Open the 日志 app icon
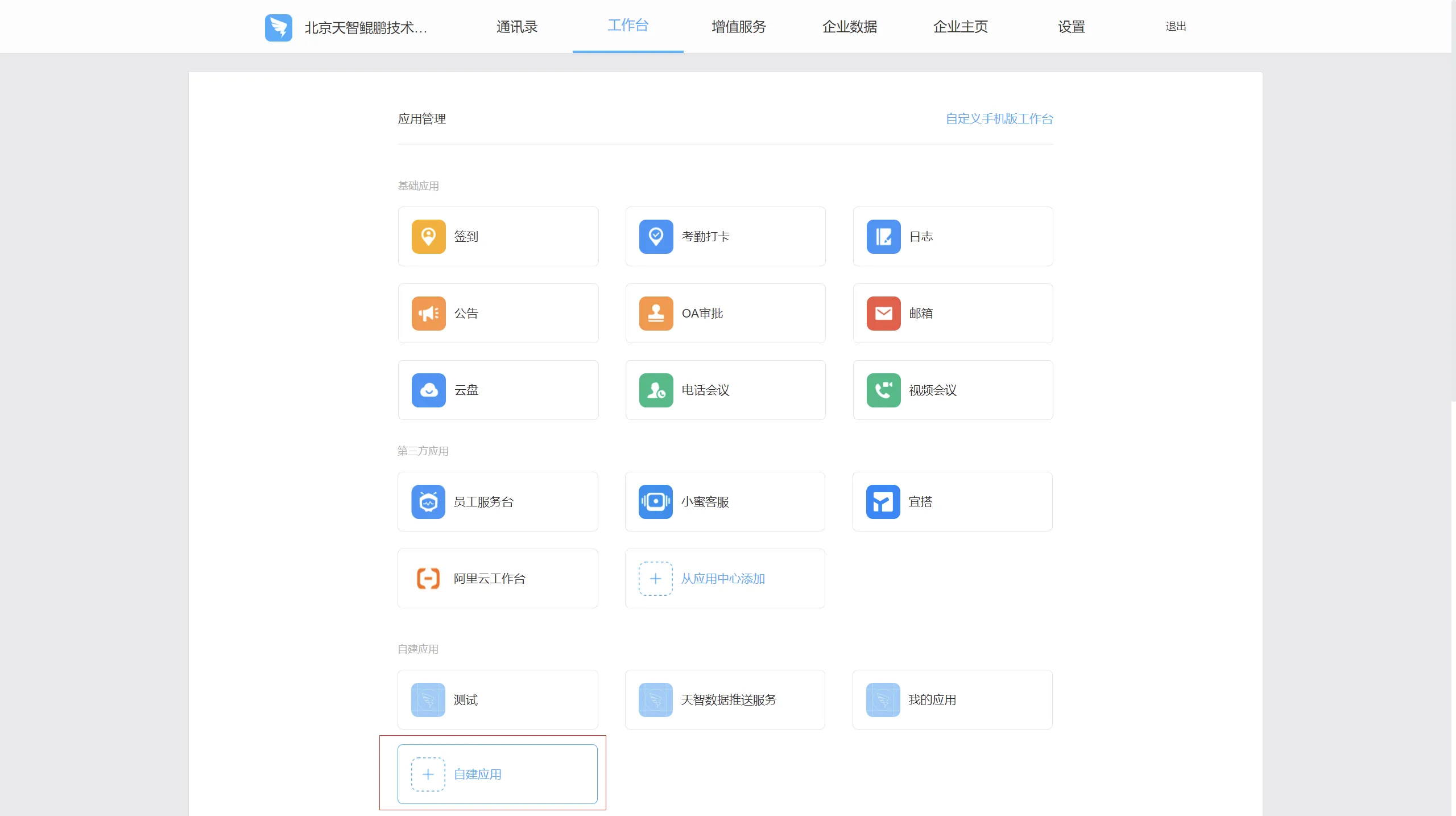The image size is (1456, 816). pyautogui.click(x=883, y=236)
